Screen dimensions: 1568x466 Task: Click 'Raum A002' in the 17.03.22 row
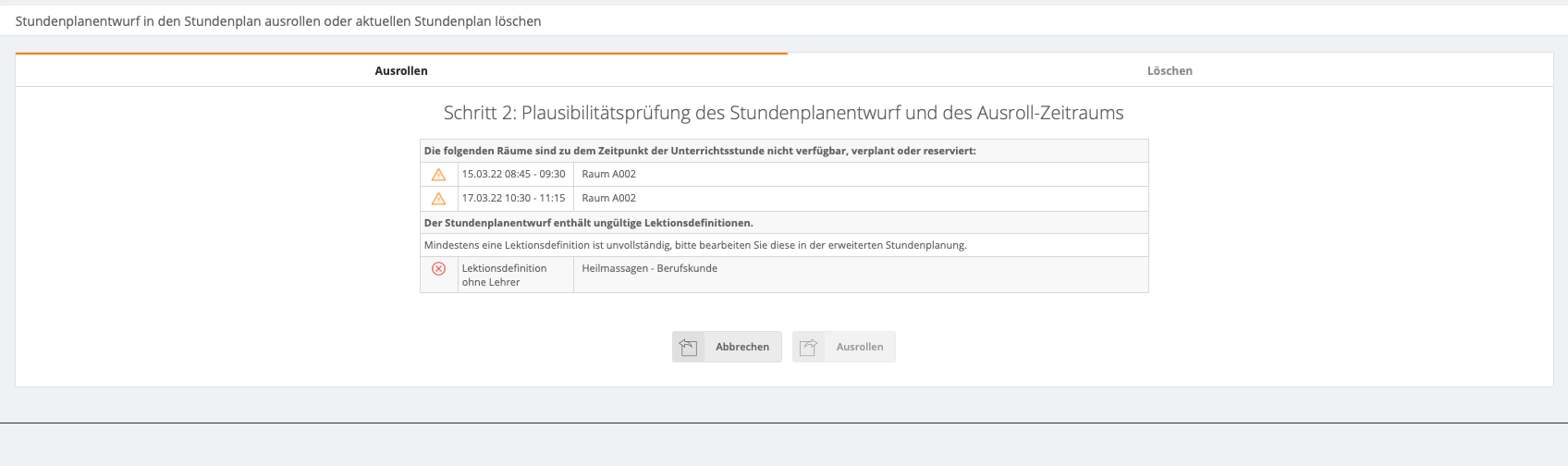coord(609,198)
